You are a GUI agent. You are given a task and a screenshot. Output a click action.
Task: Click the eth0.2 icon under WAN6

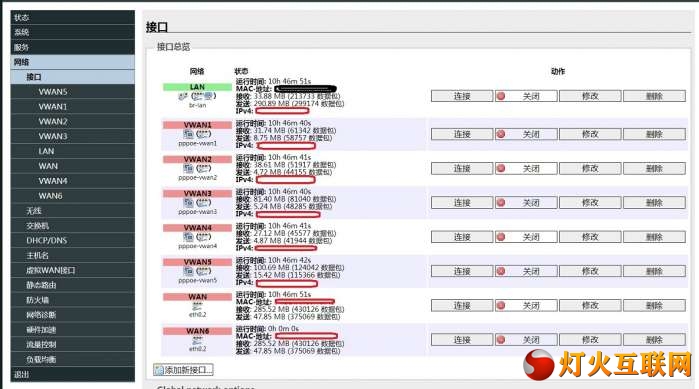point(197,340)
